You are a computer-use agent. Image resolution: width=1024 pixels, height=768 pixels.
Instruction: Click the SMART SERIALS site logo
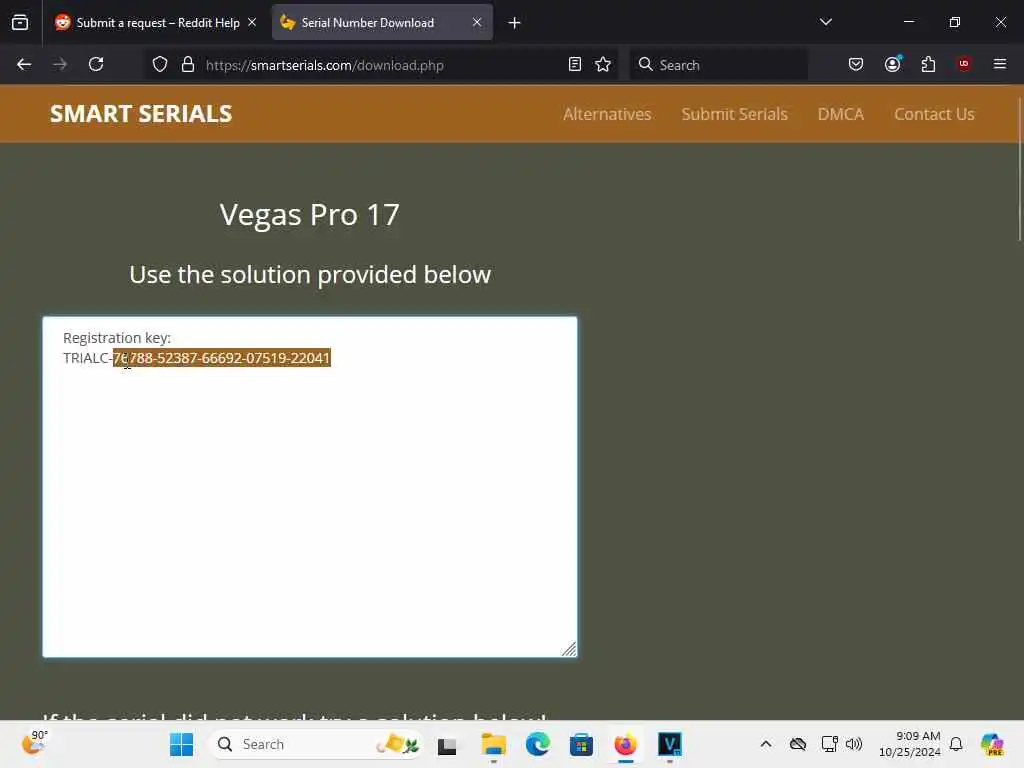pyautogui.click(x=141, y=114)
